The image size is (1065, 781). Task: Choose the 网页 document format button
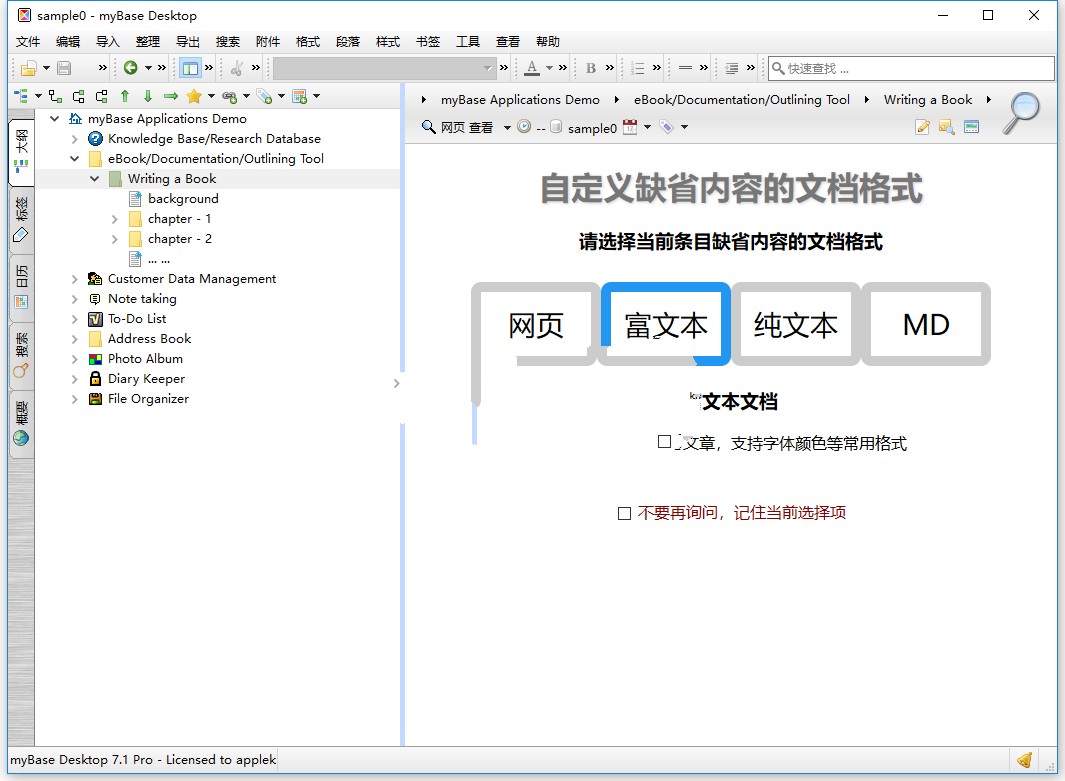(536, 324)
